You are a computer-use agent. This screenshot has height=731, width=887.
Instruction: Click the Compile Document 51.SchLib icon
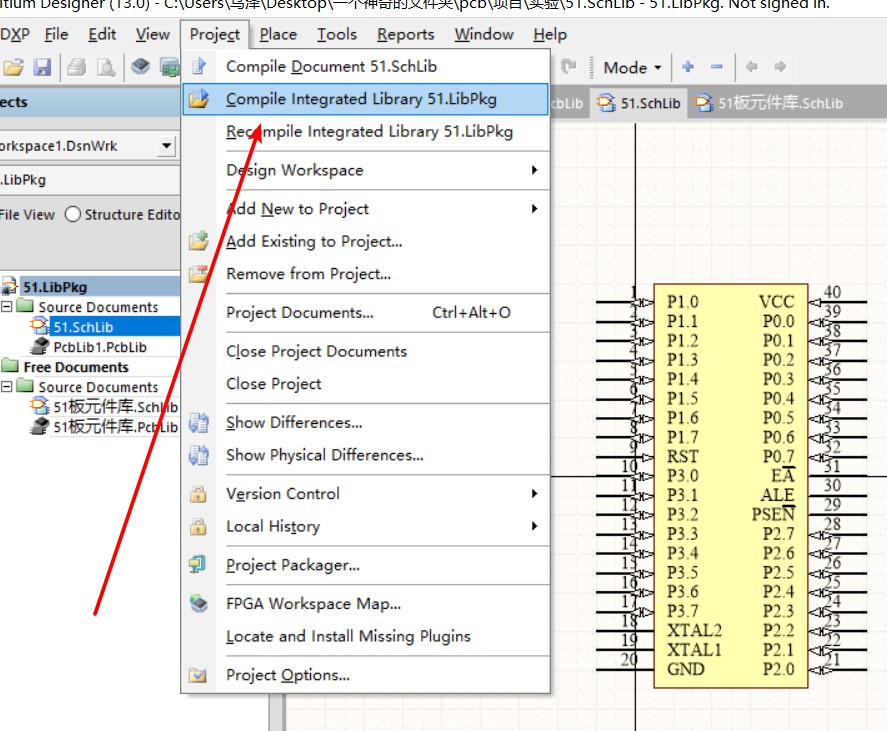199,66
